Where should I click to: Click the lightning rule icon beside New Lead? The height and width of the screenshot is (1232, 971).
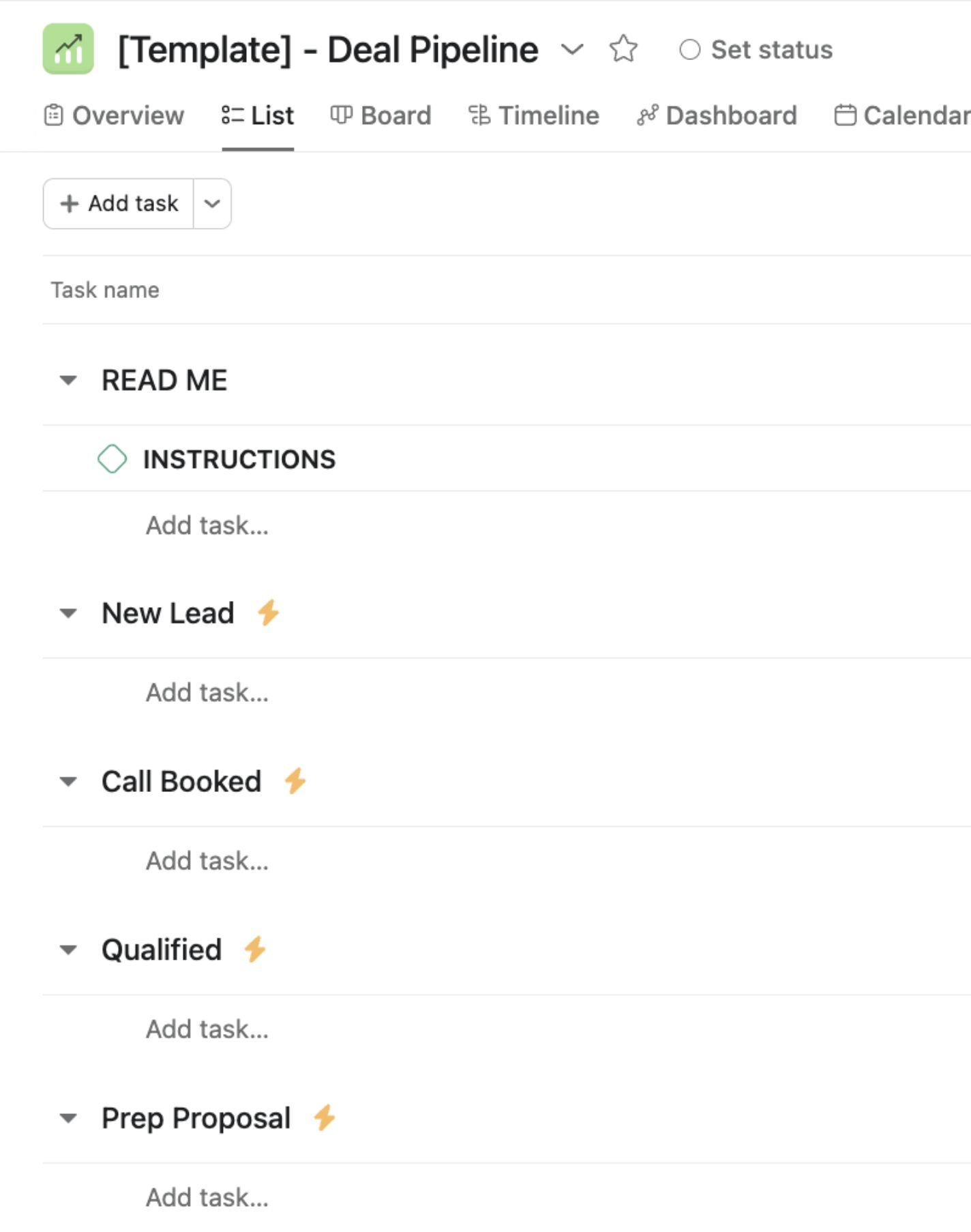tap(268, 612)
